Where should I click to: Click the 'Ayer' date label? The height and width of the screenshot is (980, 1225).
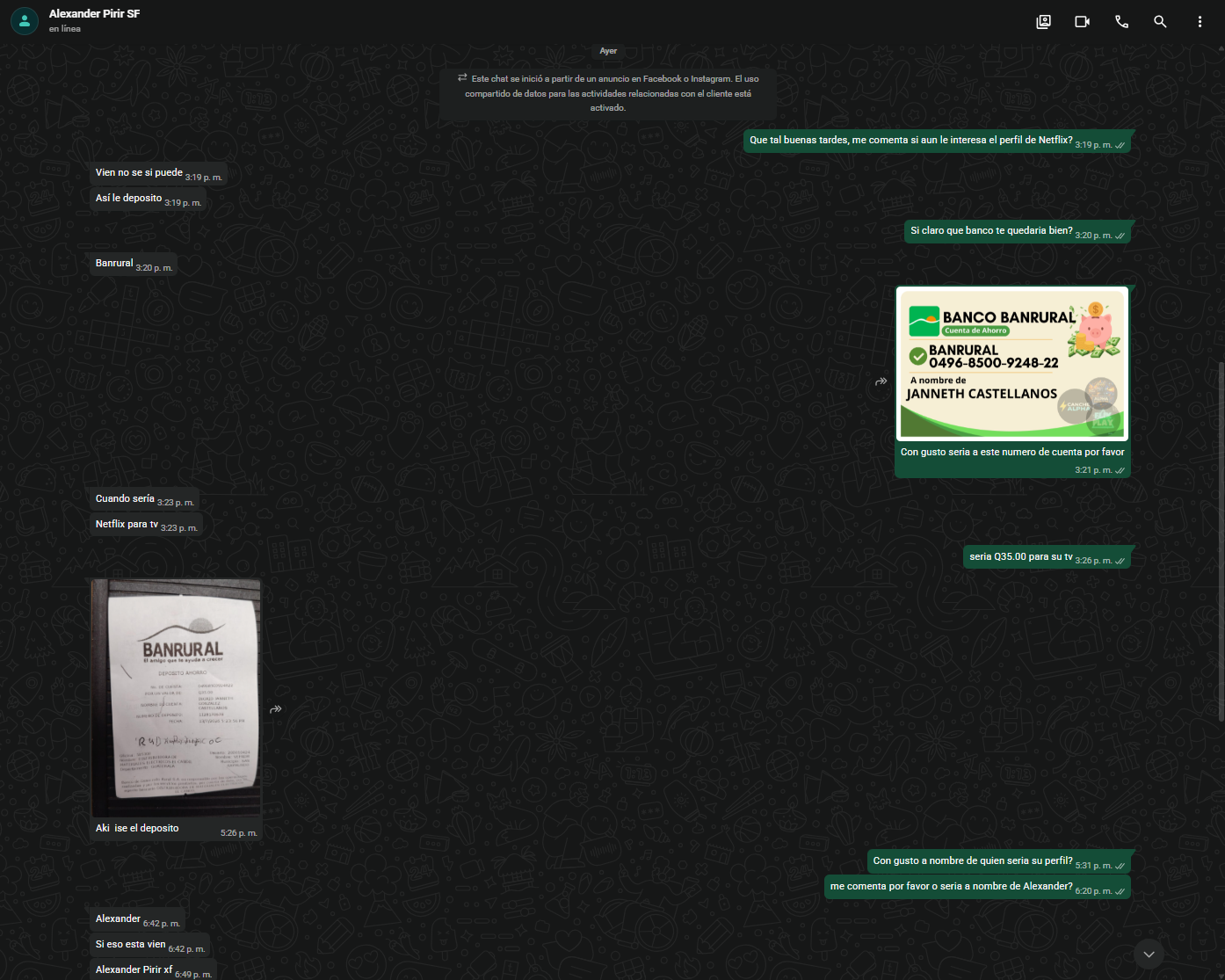(608, 51)
